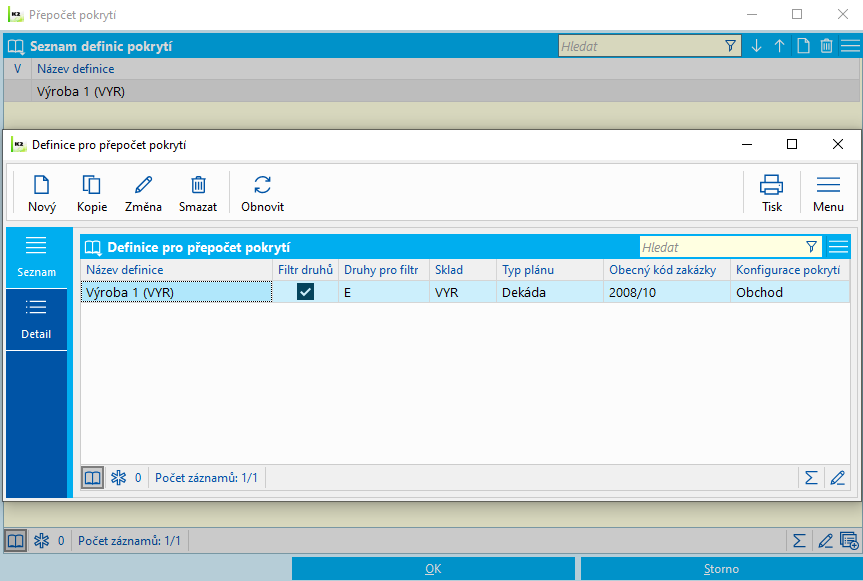Click V column header in the Seznam definic list

pyautogui.click(x=18, y=69)
